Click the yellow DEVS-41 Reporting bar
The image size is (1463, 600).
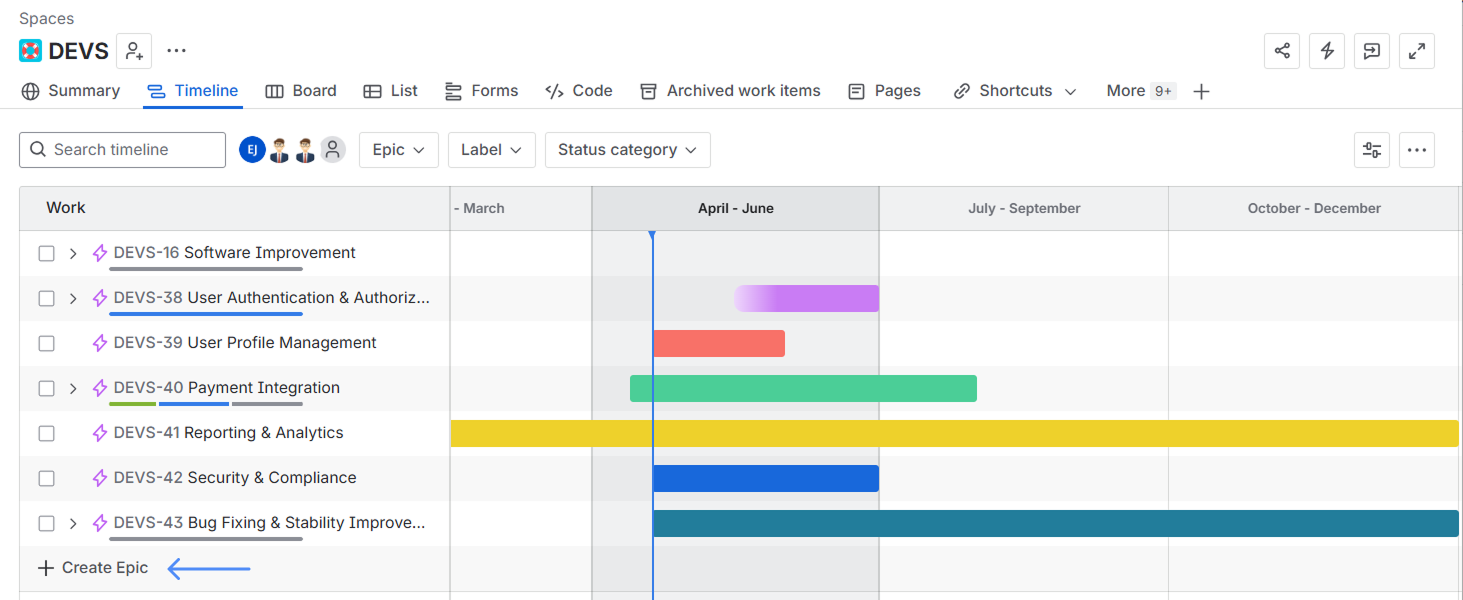[x=955, y=433]
